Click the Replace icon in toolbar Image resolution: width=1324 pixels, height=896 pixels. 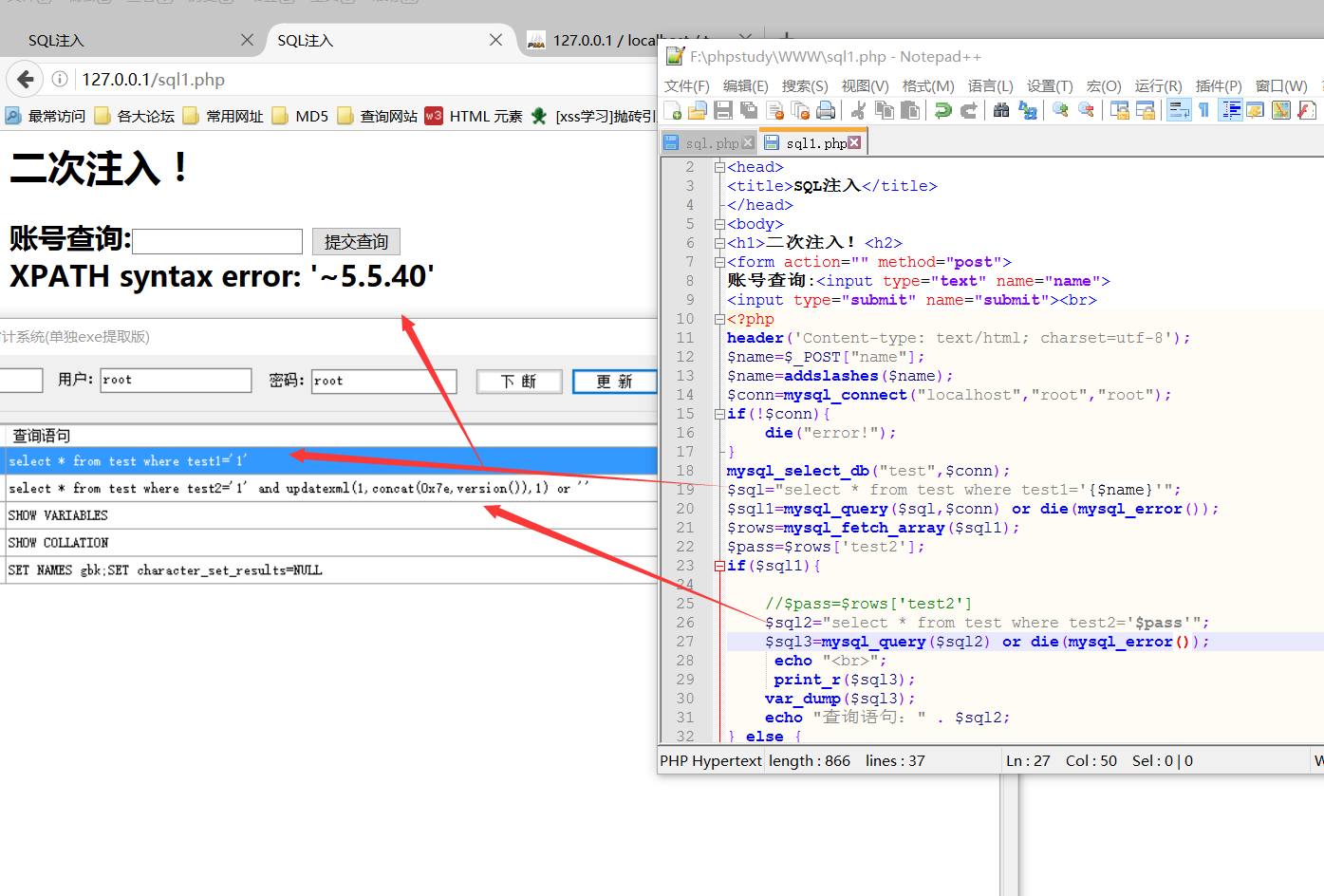tap(1027, 110)
